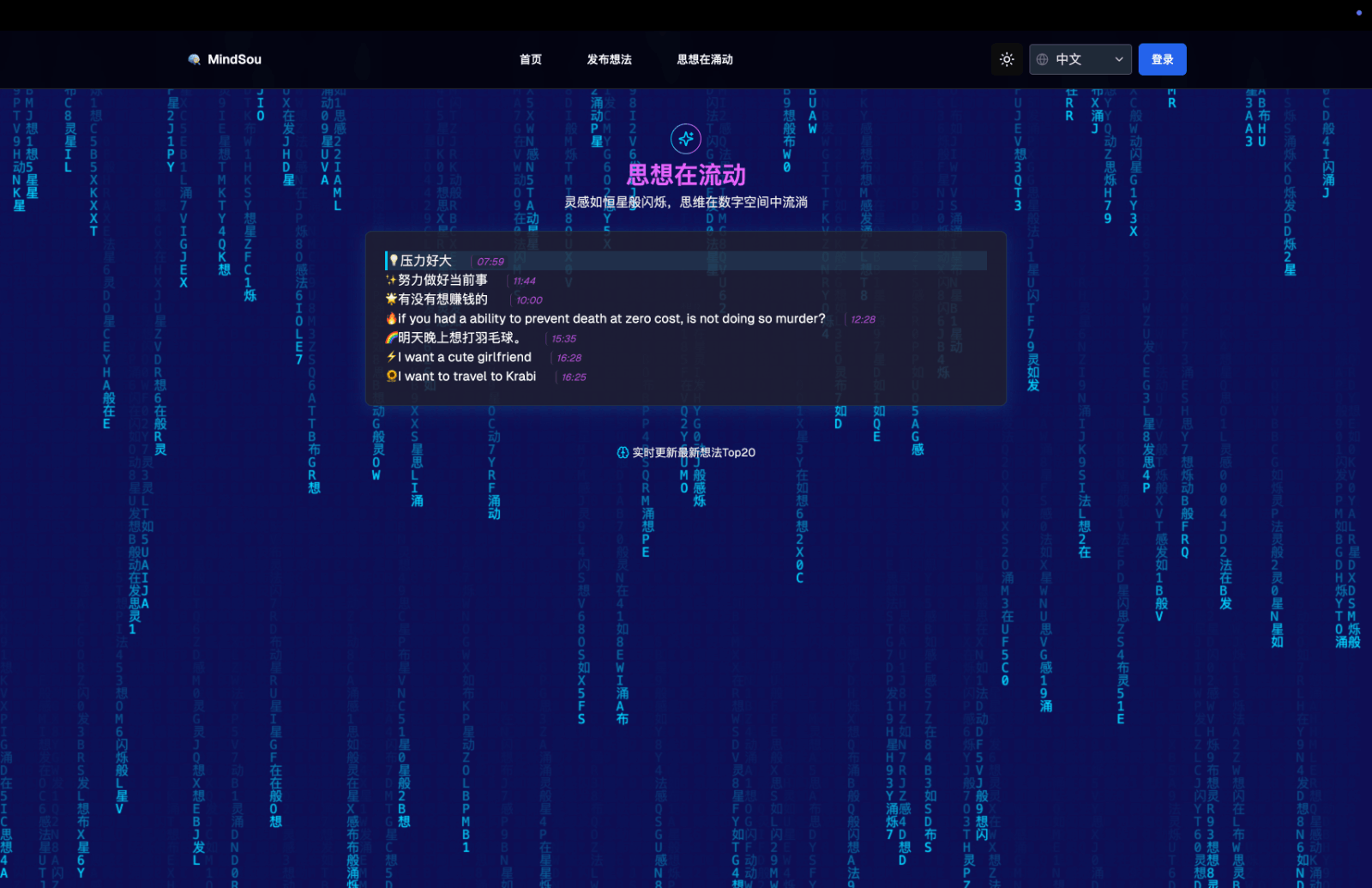Screen dimensions: 1372x888
Task: Click the icon beside 实时更新最新想法Top20
Action: coord(623,452)
